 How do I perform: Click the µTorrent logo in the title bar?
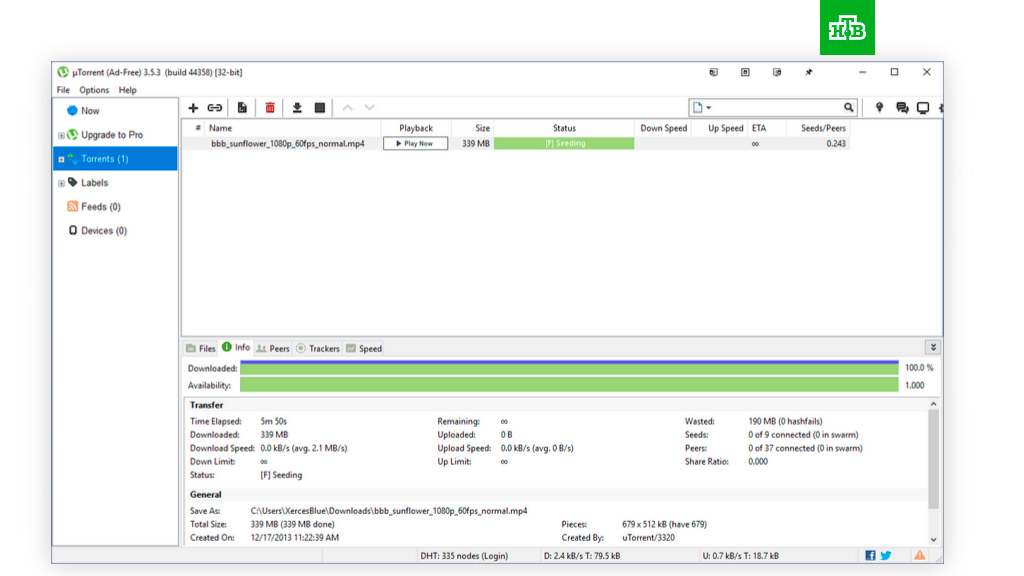coord(63,72)
